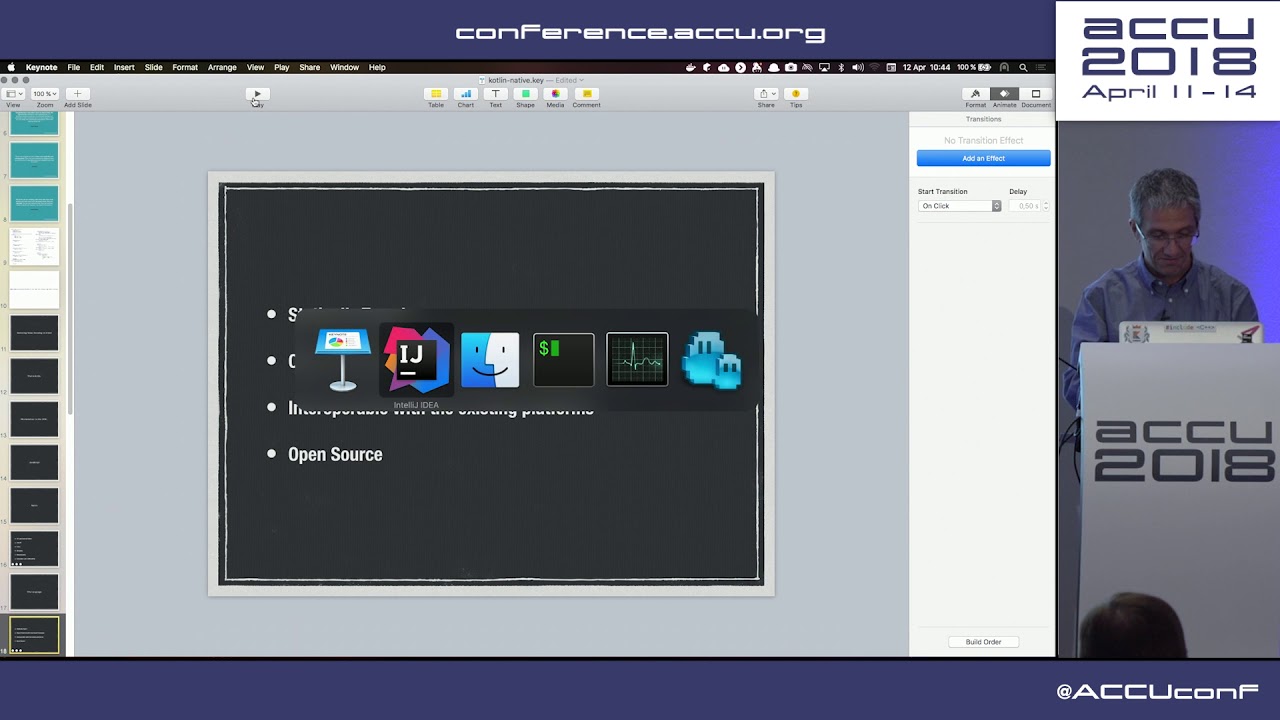
Task: Click the Add an Effect button
Action: [x=984, y=158]
